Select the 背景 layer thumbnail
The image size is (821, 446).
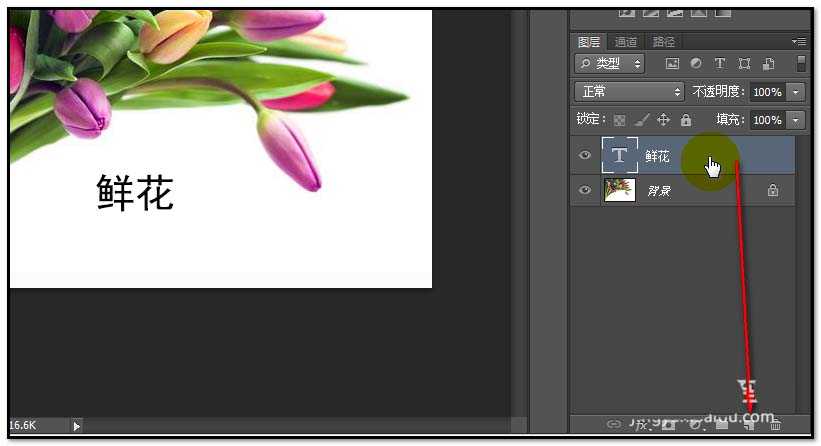tap(620, 190)
